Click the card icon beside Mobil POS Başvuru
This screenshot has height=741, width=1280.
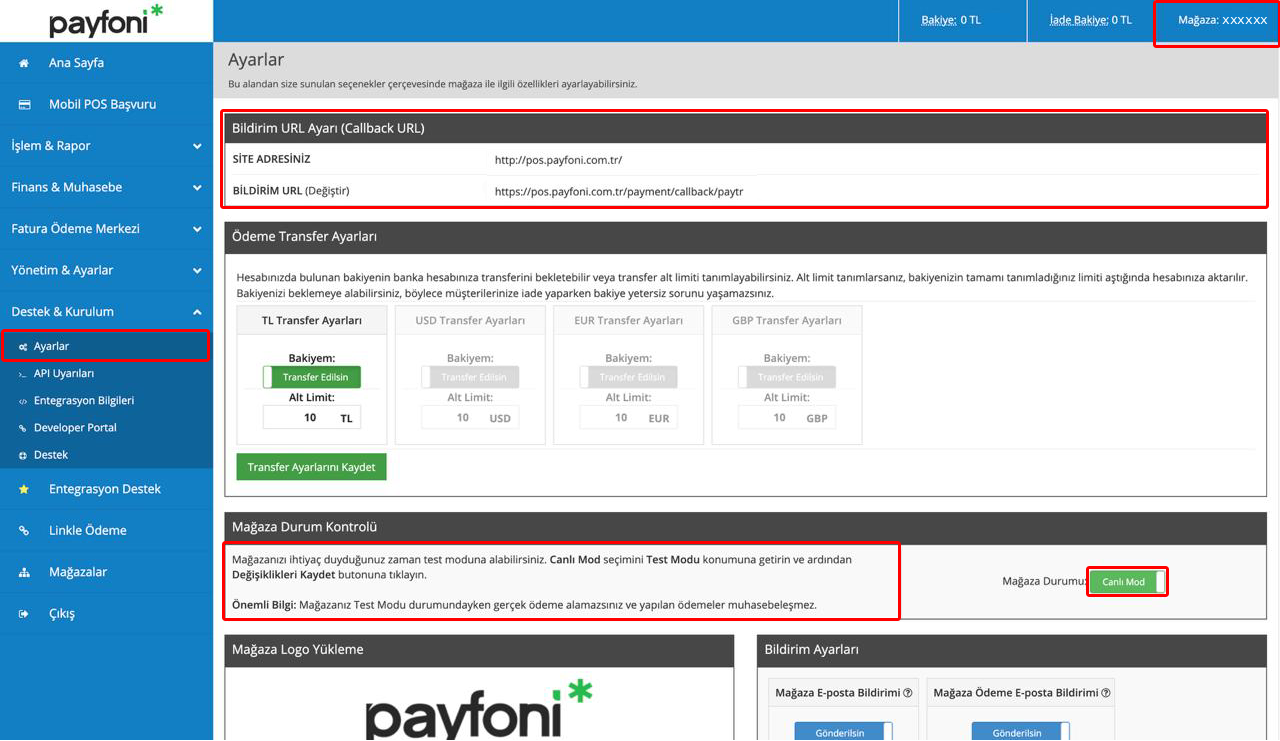click(x=24, y=104)
